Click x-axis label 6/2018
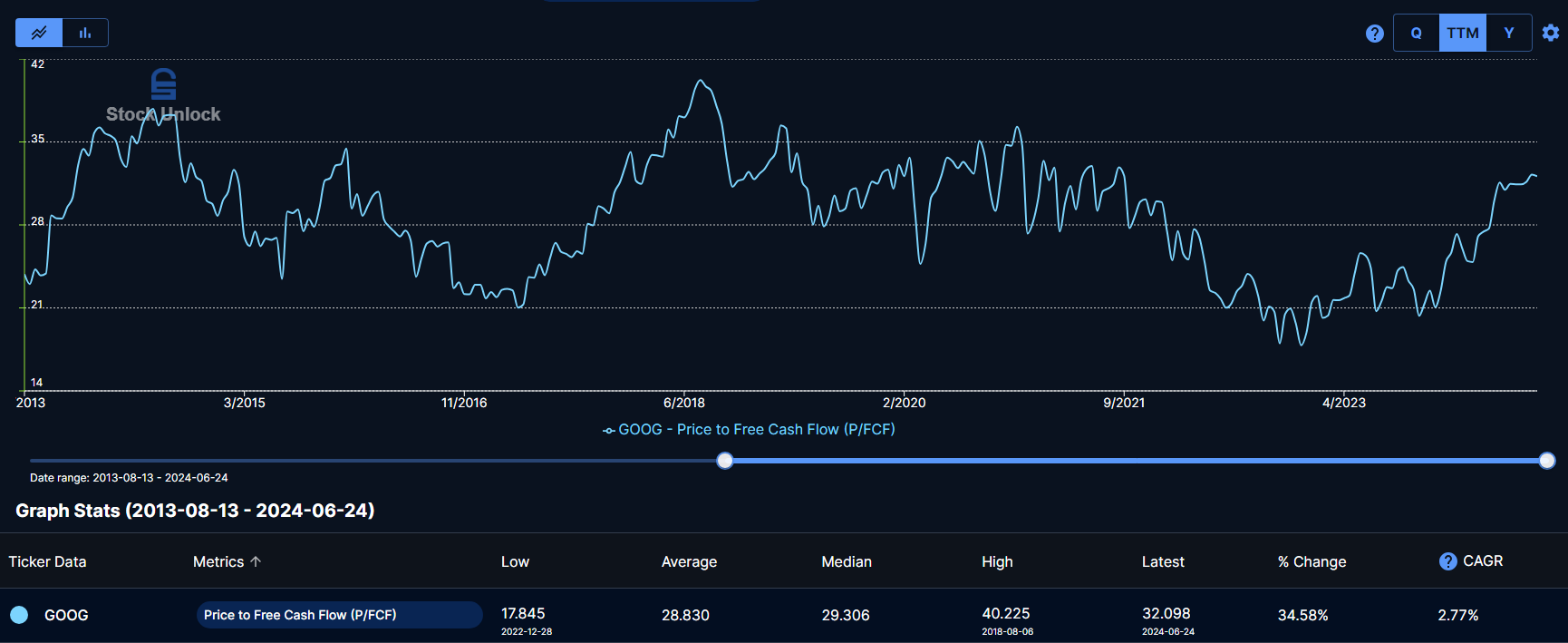The height and width of the screenshot is (643, 1568). tap(684, 403)
